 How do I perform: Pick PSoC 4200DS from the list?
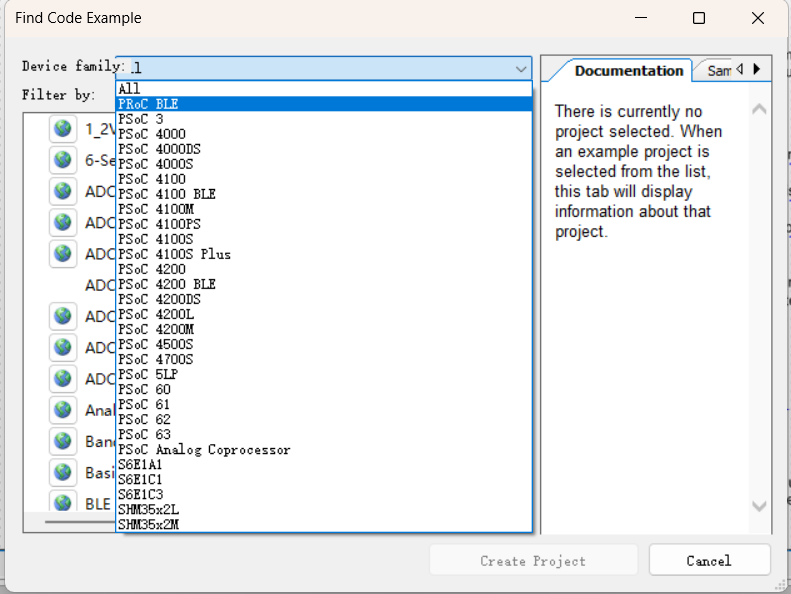pyautogui.click(x=324, y=299)
